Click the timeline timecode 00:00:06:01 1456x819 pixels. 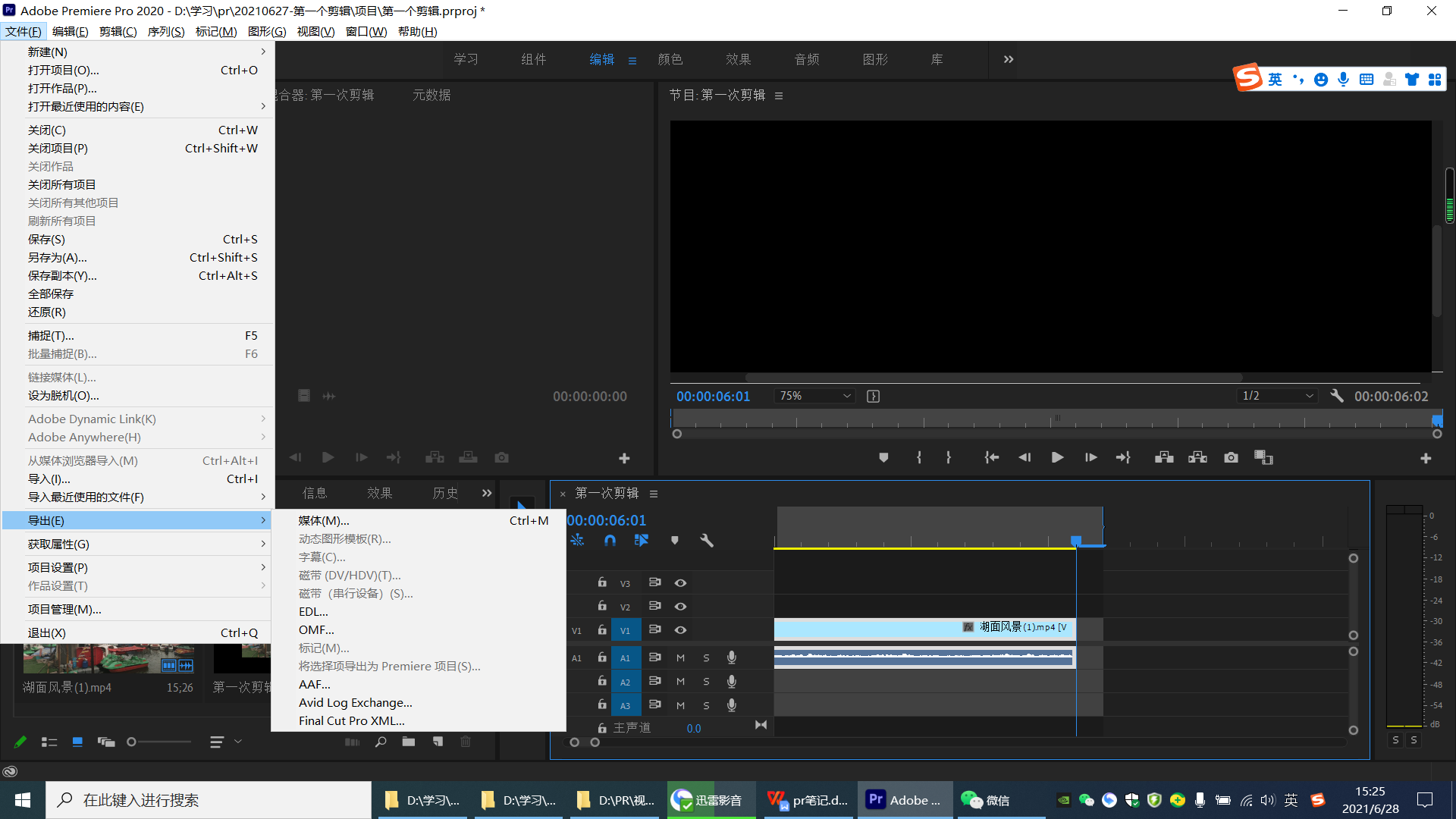point(607,520)
